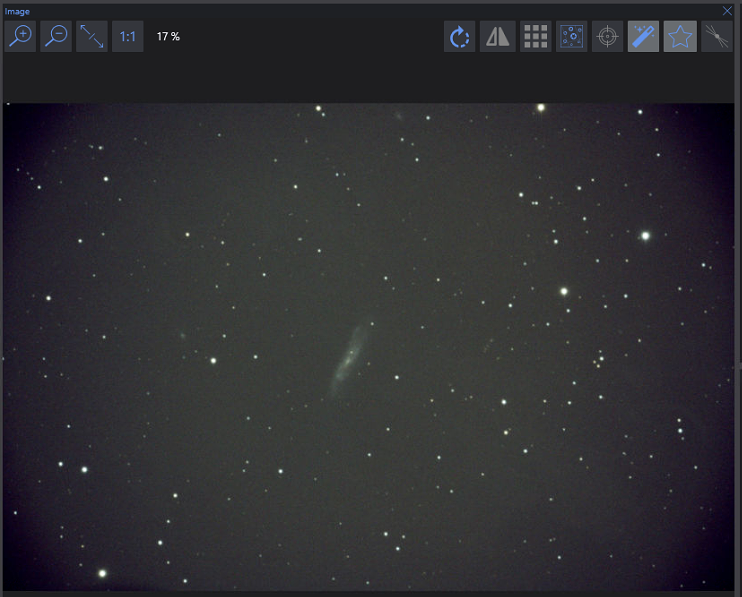The width and height of the screenshot is (742, 597).
Task: Click the 17 % zoom level text
Action: point(168,36)
